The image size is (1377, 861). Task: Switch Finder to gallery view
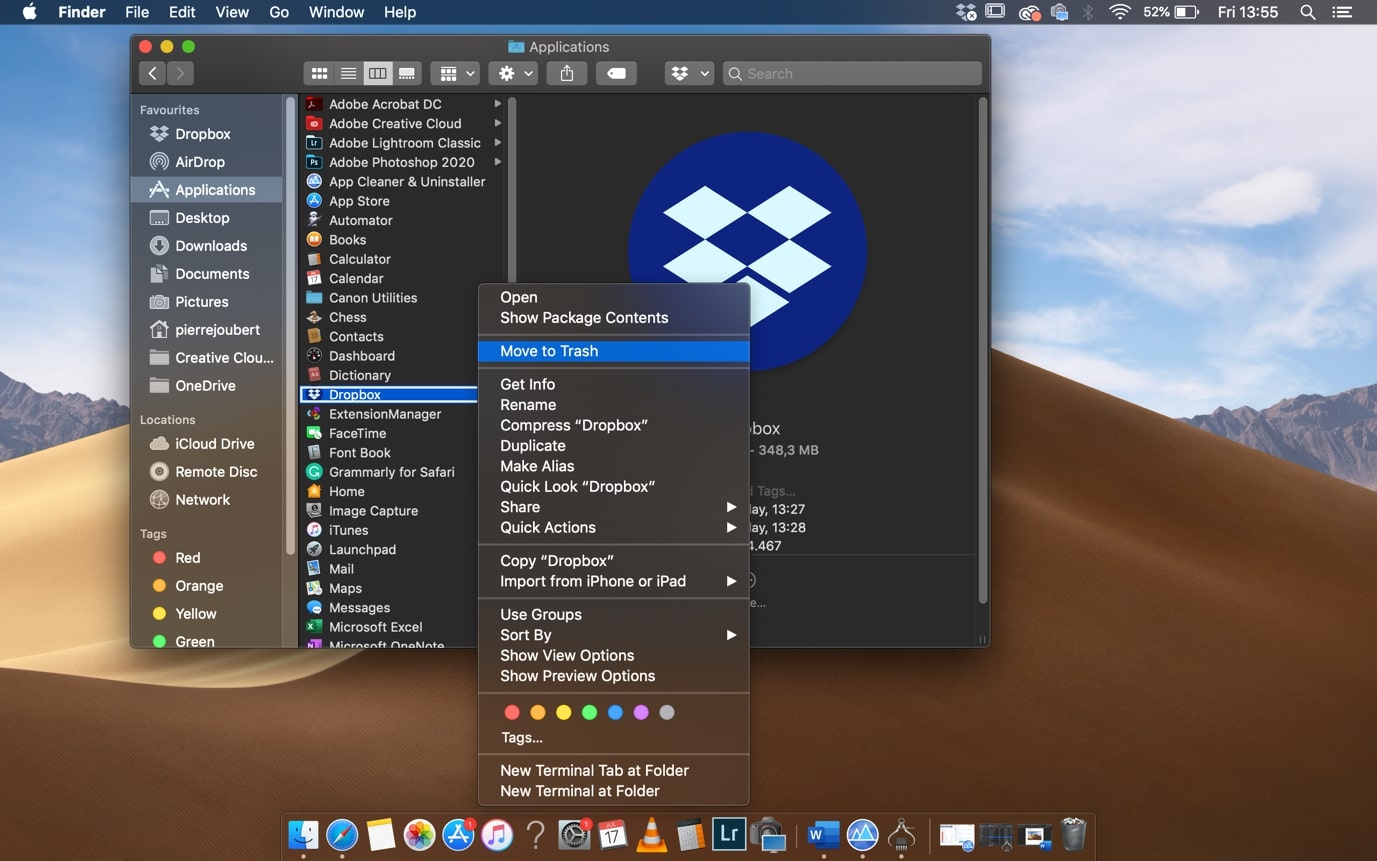coord(407,73)
